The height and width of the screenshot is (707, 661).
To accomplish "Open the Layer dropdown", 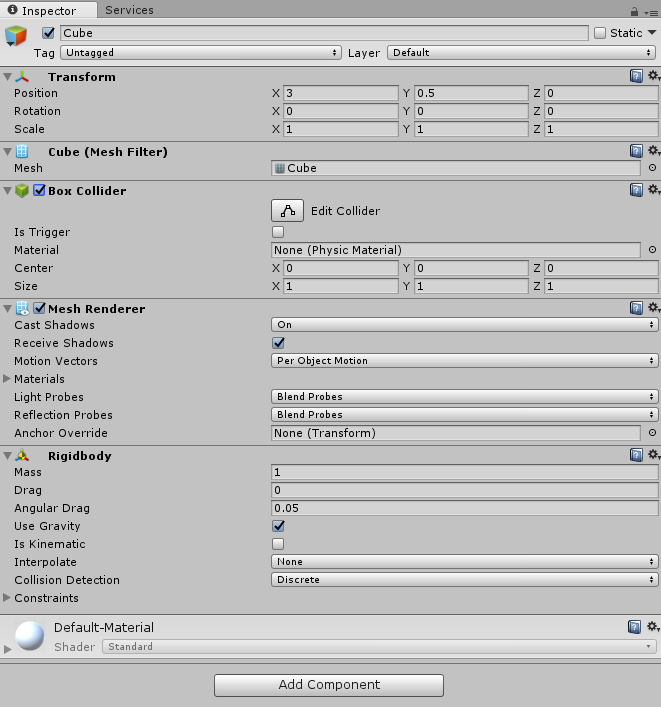I will click(x=521, y=52).
